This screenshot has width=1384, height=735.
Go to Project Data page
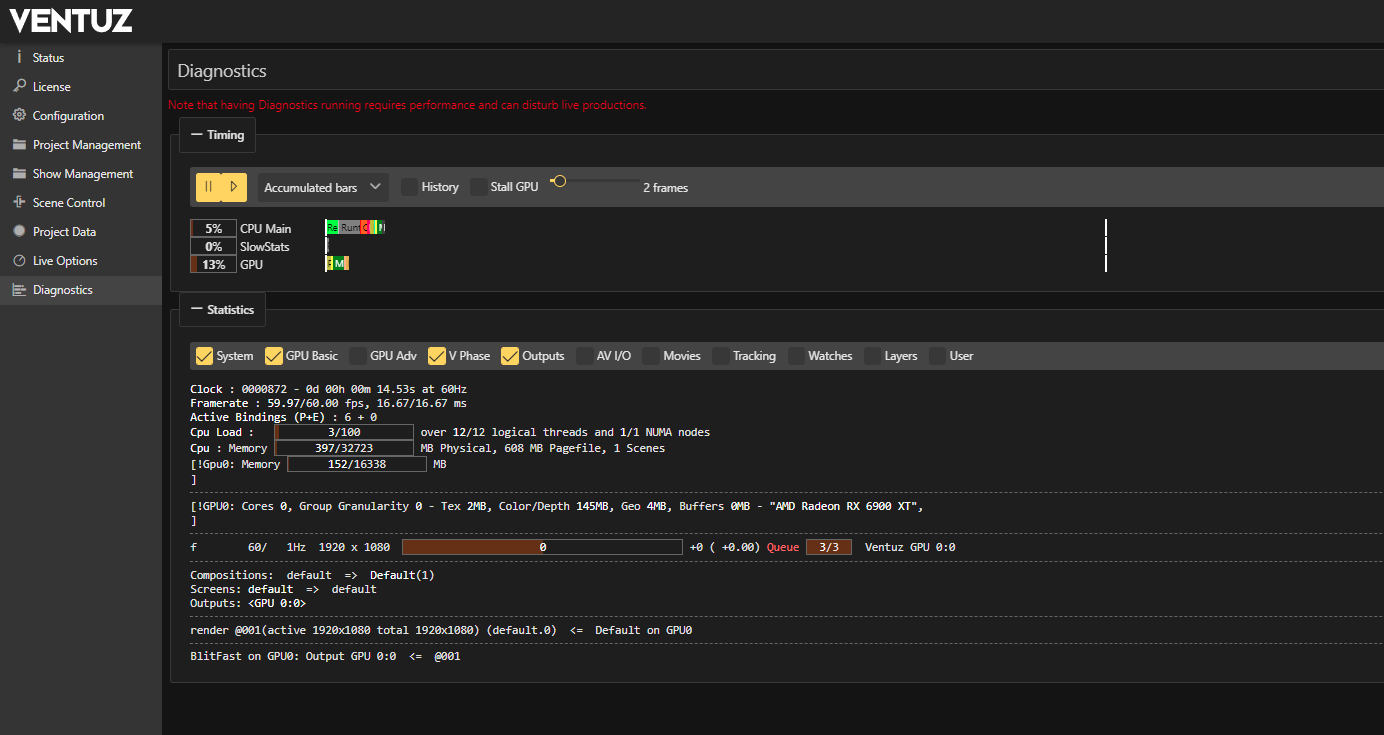point(64,231)
